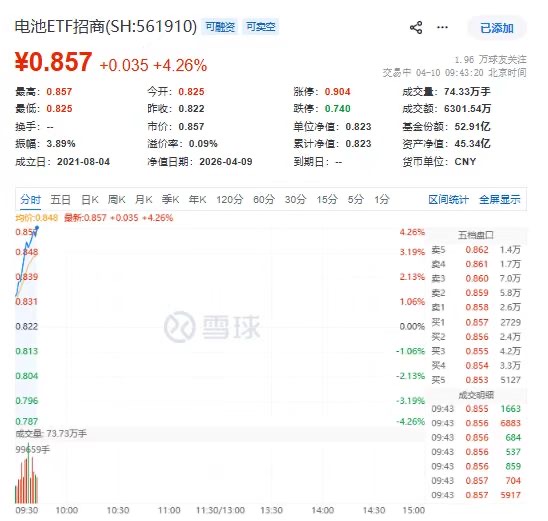
Task: Open 区间统计 range statistics link
Action: (448, 200)
